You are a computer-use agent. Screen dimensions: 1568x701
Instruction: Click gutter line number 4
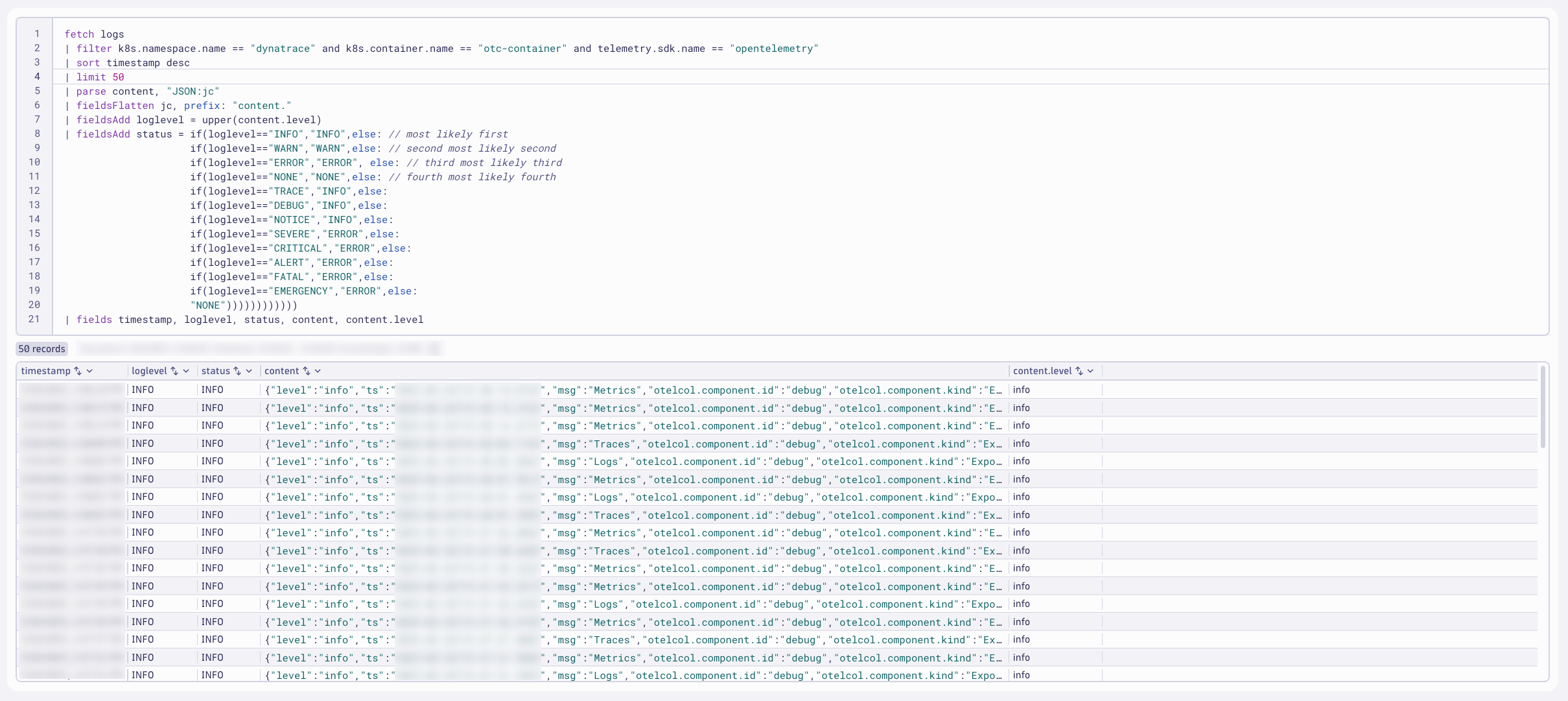point(37,77)
